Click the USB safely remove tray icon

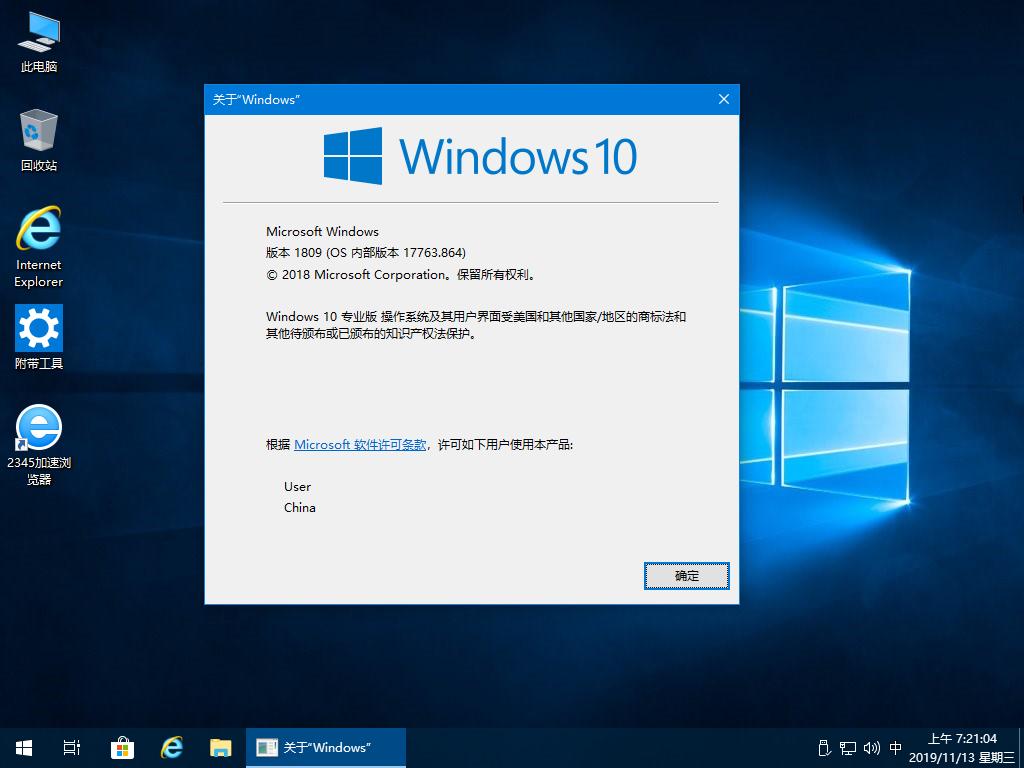click(824, 748)
